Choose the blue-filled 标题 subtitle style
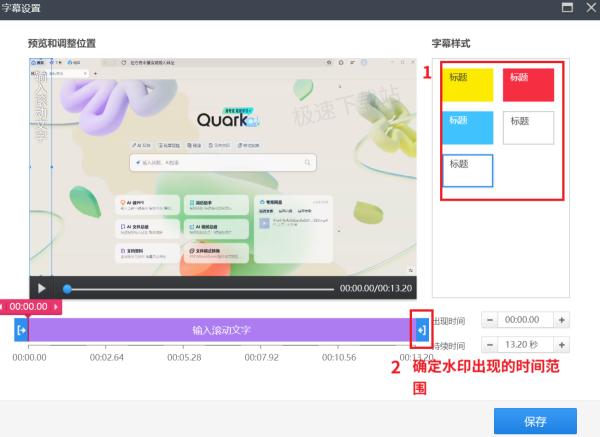Viewport: 600px width, 437px height. coord(468,128)
